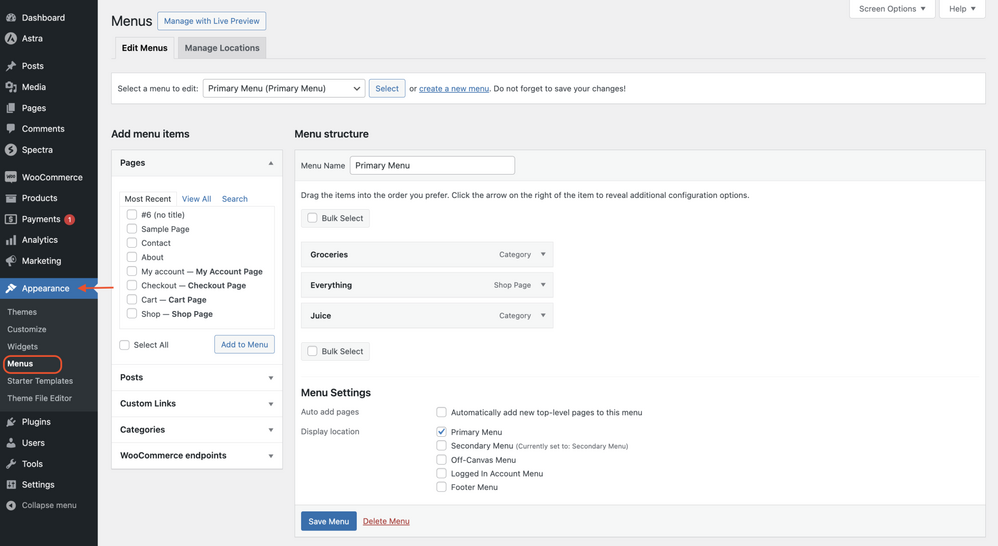
Task: Tick the Select All checkbox under Pages
Action: pyautogui.click(x=125, y=345)
